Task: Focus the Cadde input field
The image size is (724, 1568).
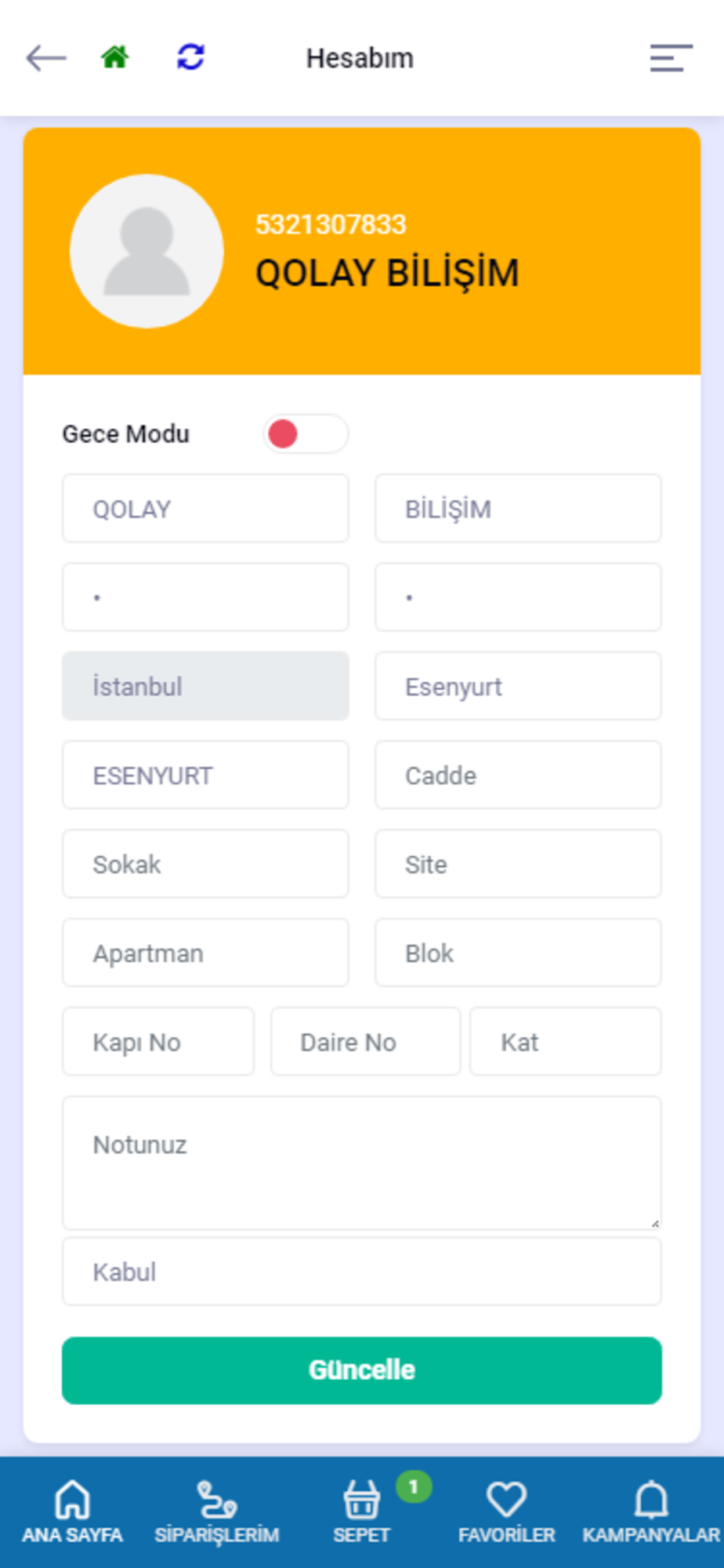Action: [518, 775]
